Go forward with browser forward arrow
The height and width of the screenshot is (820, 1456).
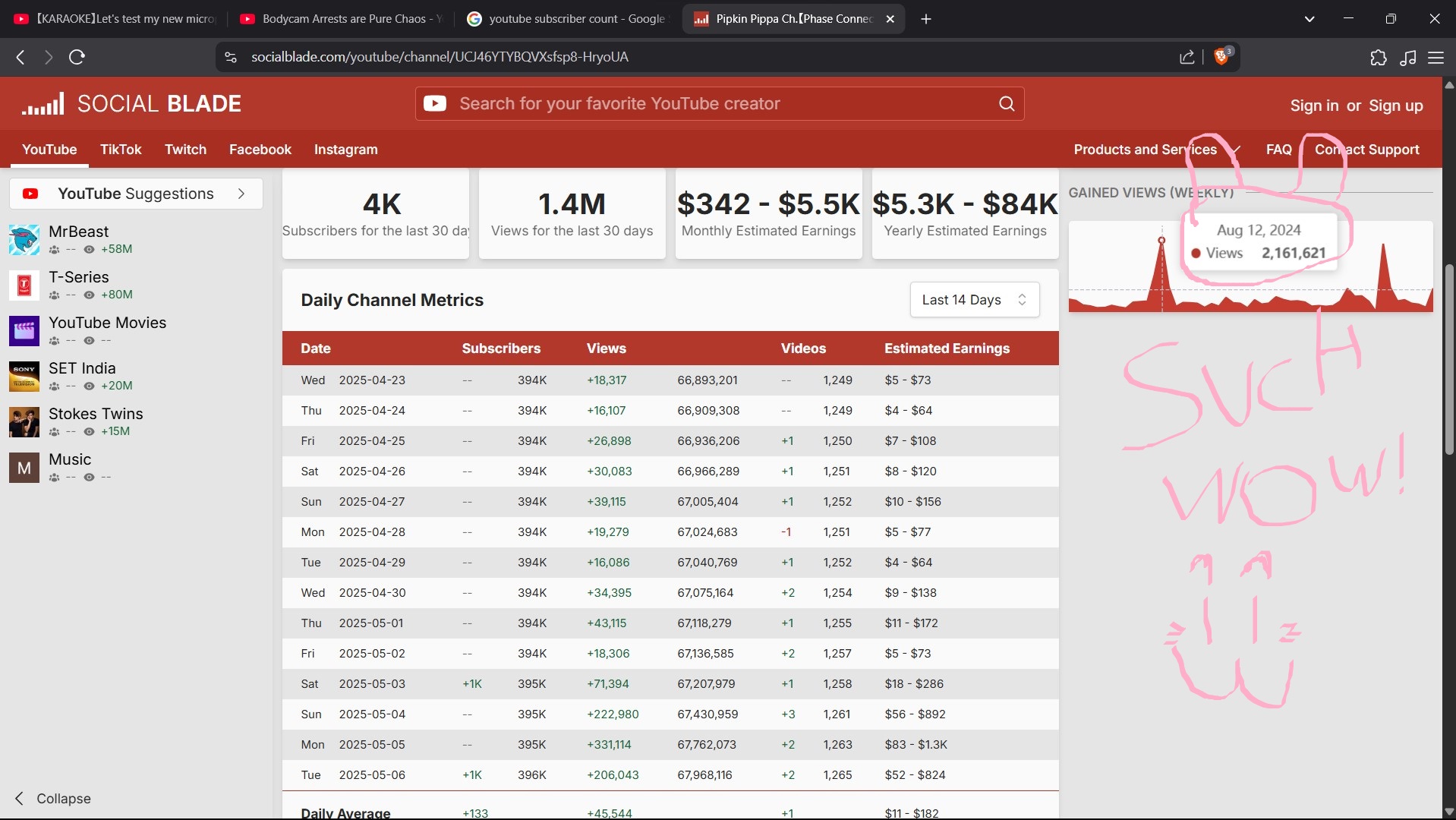(x=49, y=57)
